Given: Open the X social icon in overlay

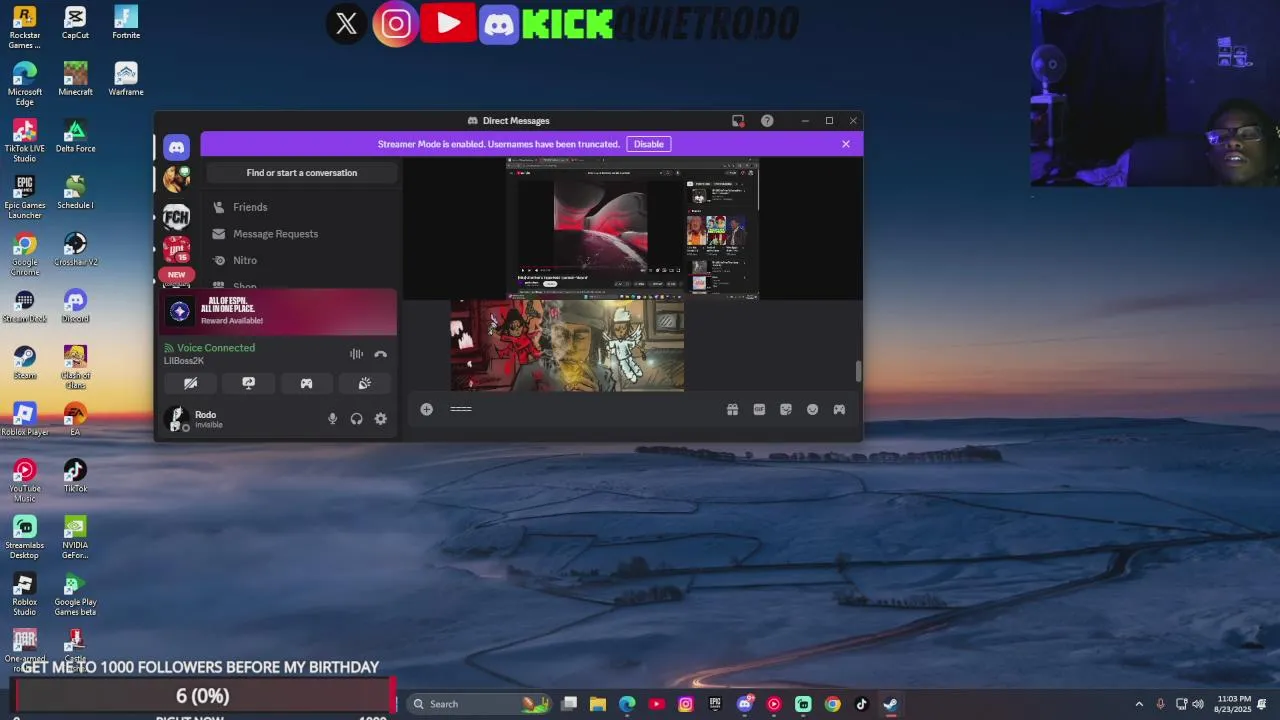Looking at the screenshot, I should (347, 24).
